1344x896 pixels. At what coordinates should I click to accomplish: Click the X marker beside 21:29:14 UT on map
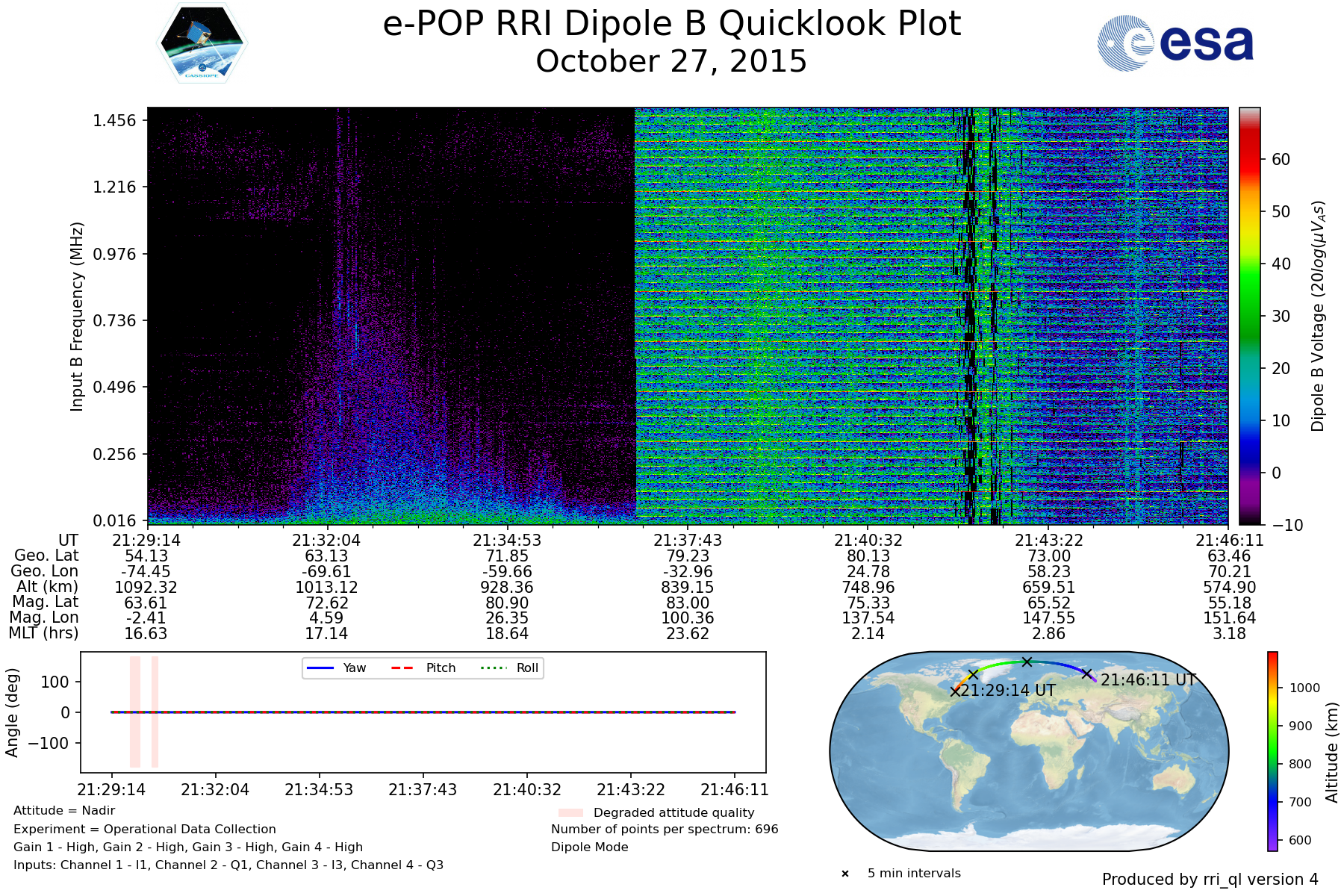(955, 691)
